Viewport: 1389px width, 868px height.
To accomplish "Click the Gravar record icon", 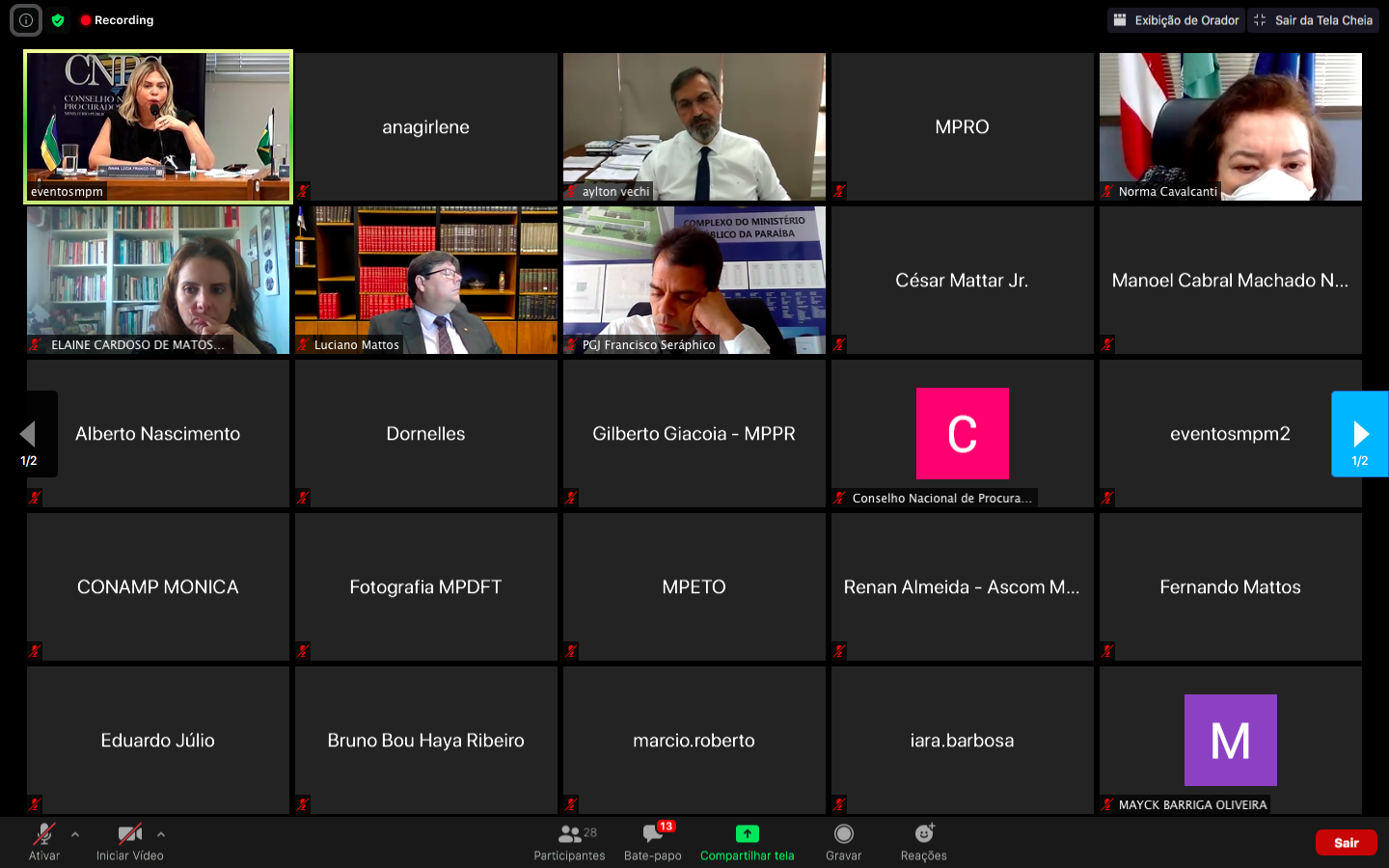I will 843,835.
